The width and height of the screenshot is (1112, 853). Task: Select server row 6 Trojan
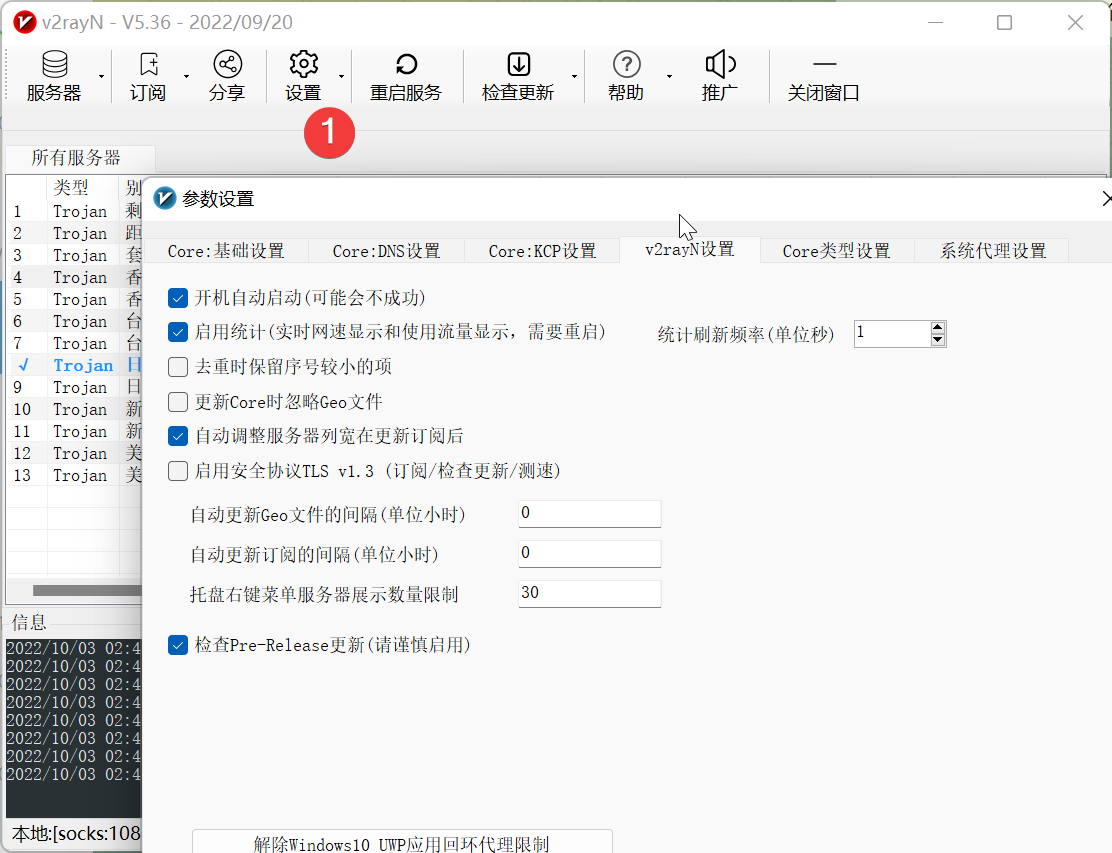coord(74,321)
